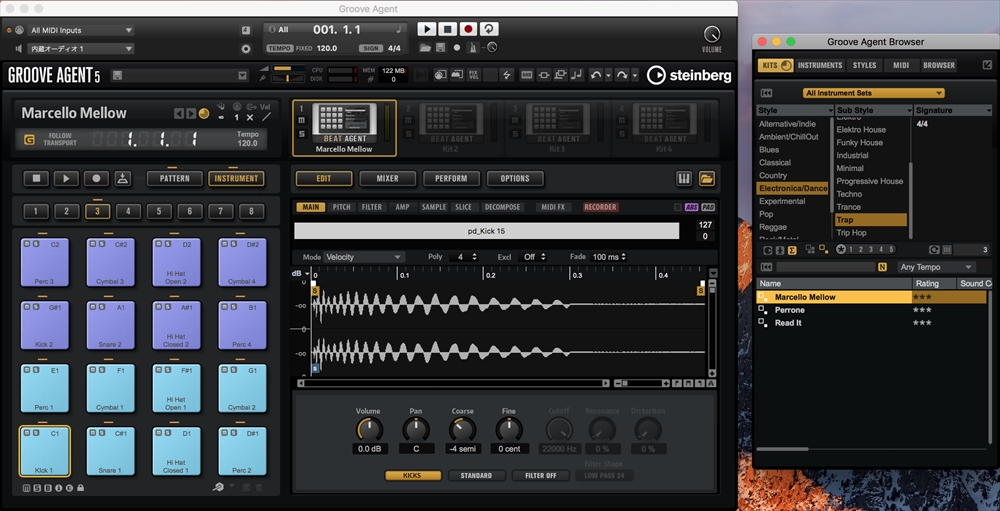Open the audio output device dropdown

82,48
